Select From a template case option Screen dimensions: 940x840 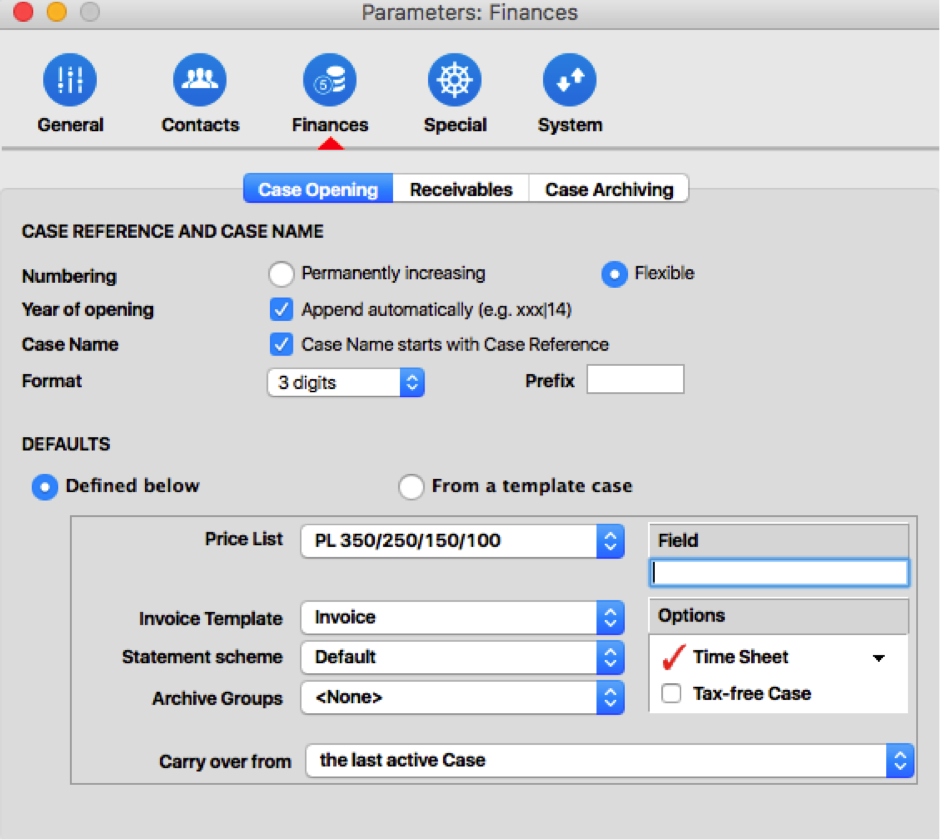410,486
